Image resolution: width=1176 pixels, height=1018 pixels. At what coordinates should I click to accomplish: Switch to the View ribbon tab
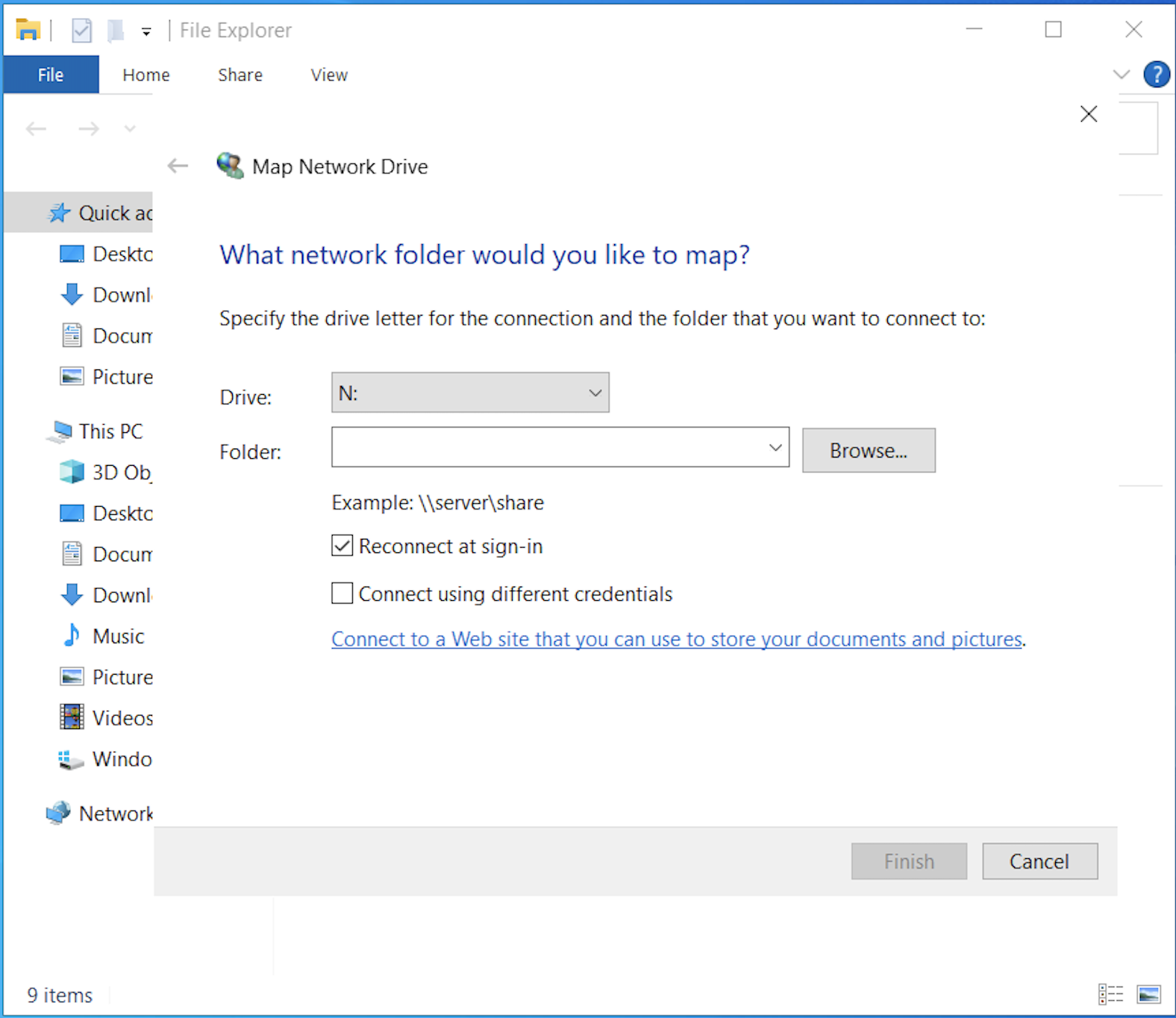pos(328,75)
